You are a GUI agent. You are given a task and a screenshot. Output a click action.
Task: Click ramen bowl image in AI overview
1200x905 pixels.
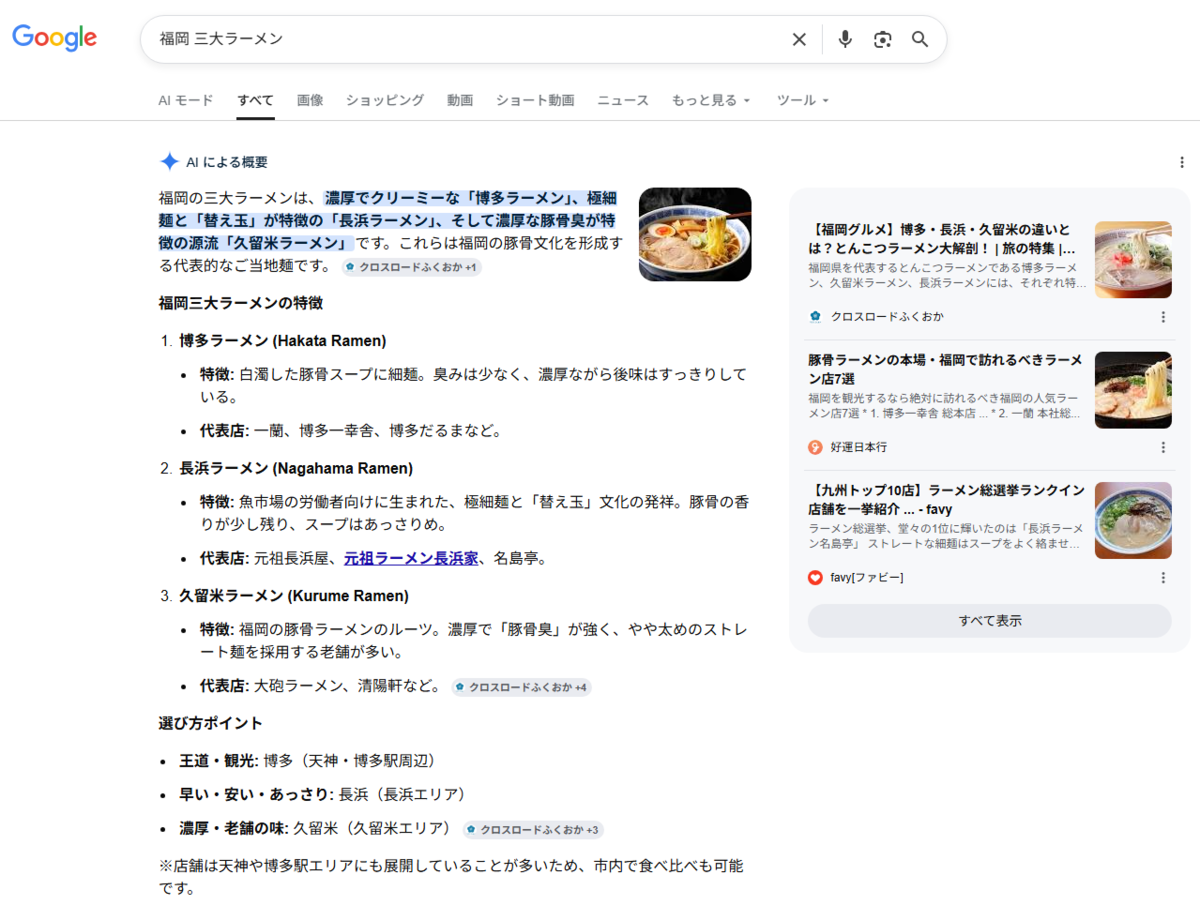point(695,234)
